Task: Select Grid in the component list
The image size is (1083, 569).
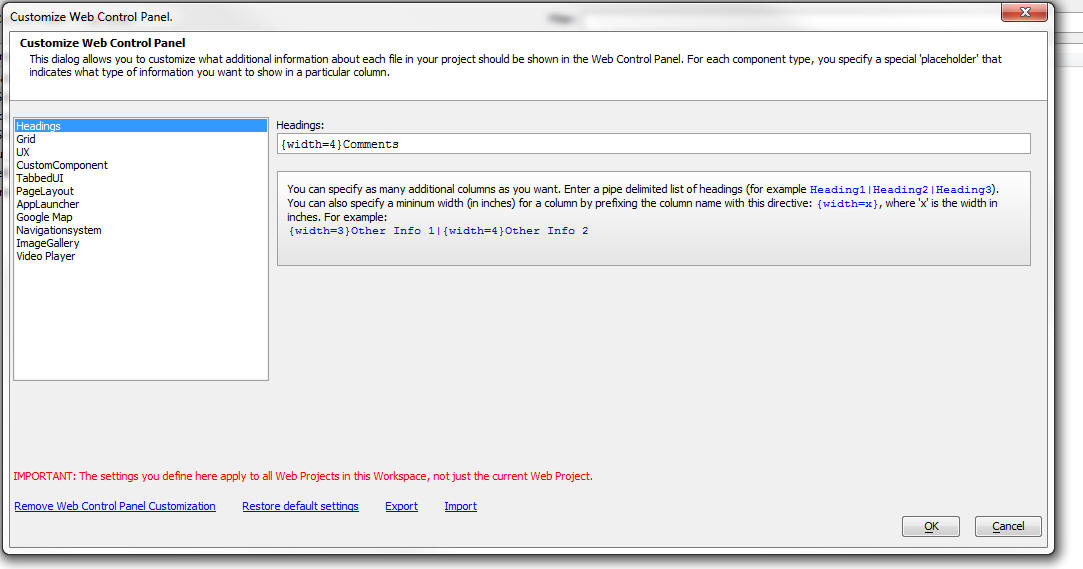Action: click(x=140, y=139)
